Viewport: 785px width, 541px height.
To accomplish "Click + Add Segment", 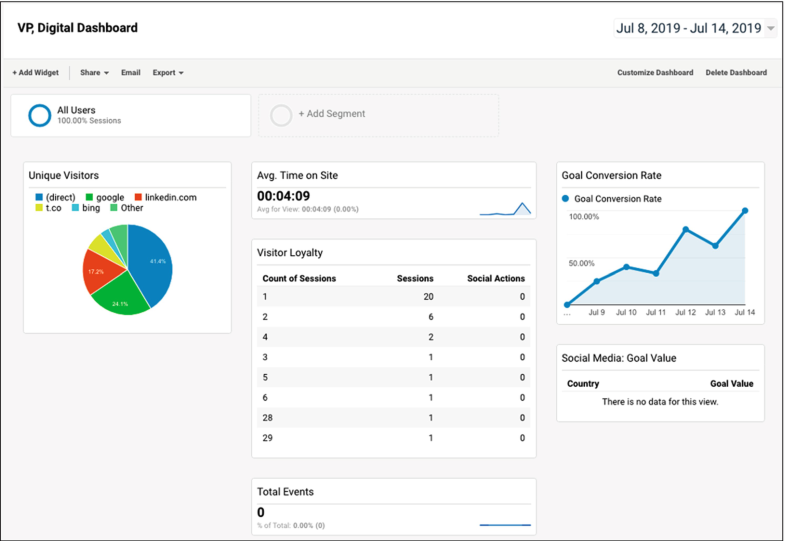I will [332, 114].
